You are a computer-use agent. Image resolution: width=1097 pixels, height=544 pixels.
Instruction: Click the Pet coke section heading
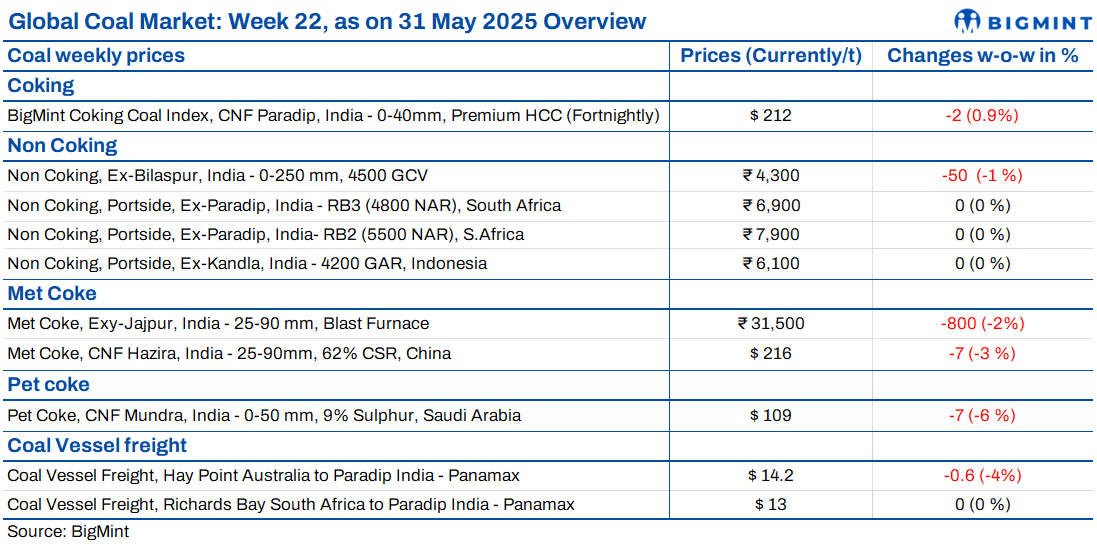49,385
